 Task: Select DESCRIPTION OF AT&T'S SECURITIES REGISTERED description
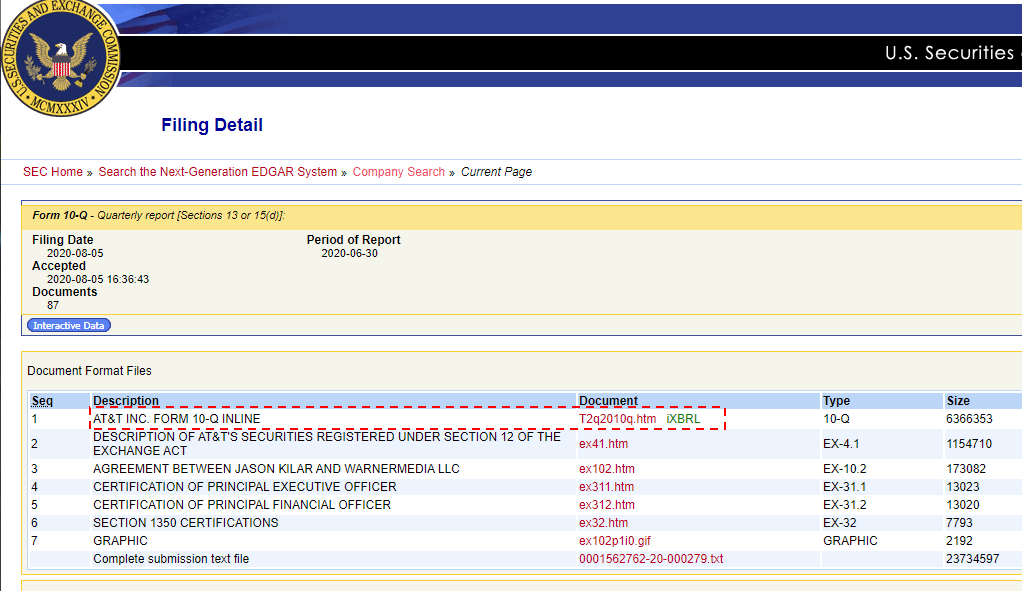[x=327, y=444]
